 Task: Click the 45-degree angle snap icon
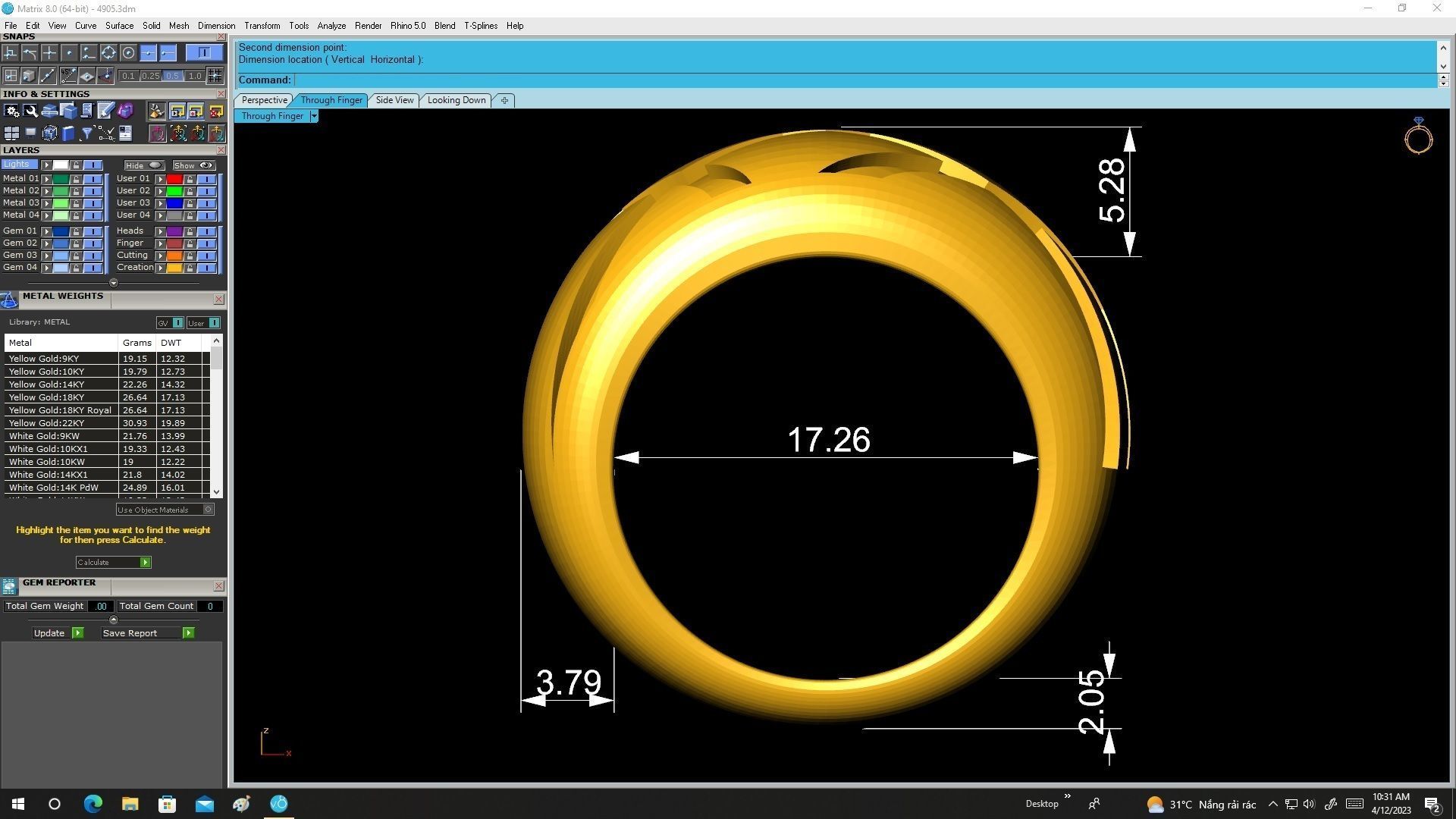[x=68, y=75]
